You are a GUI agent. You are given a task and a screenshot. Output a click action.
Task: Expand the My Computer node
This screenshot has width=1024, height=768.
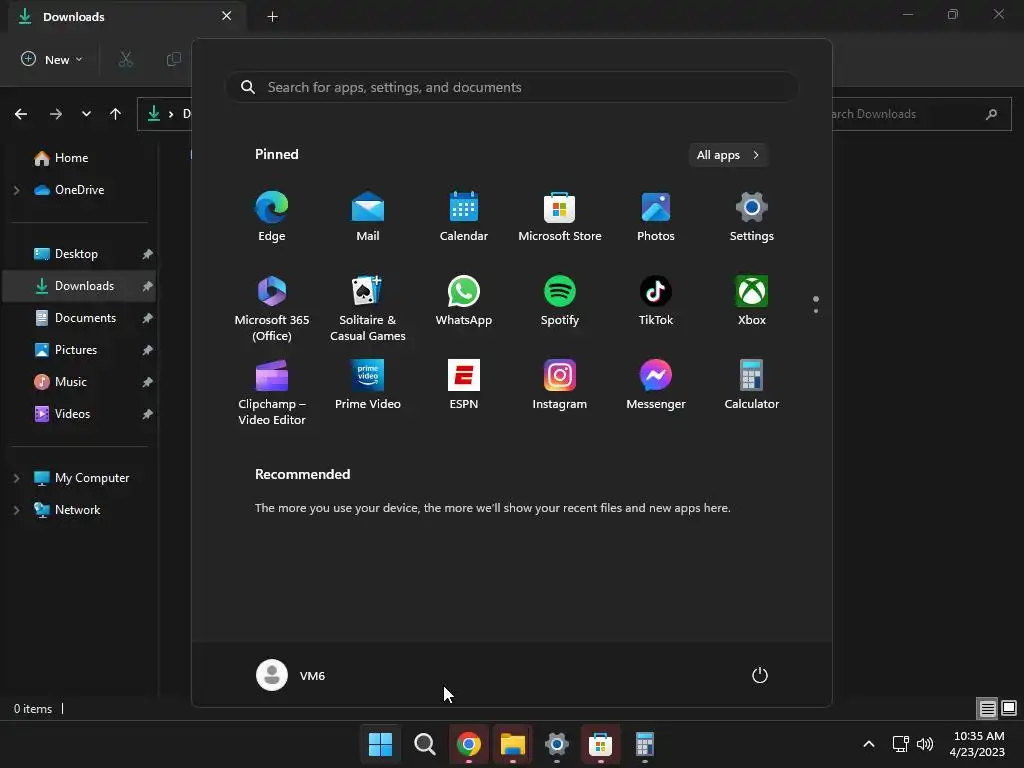(16, 478)
